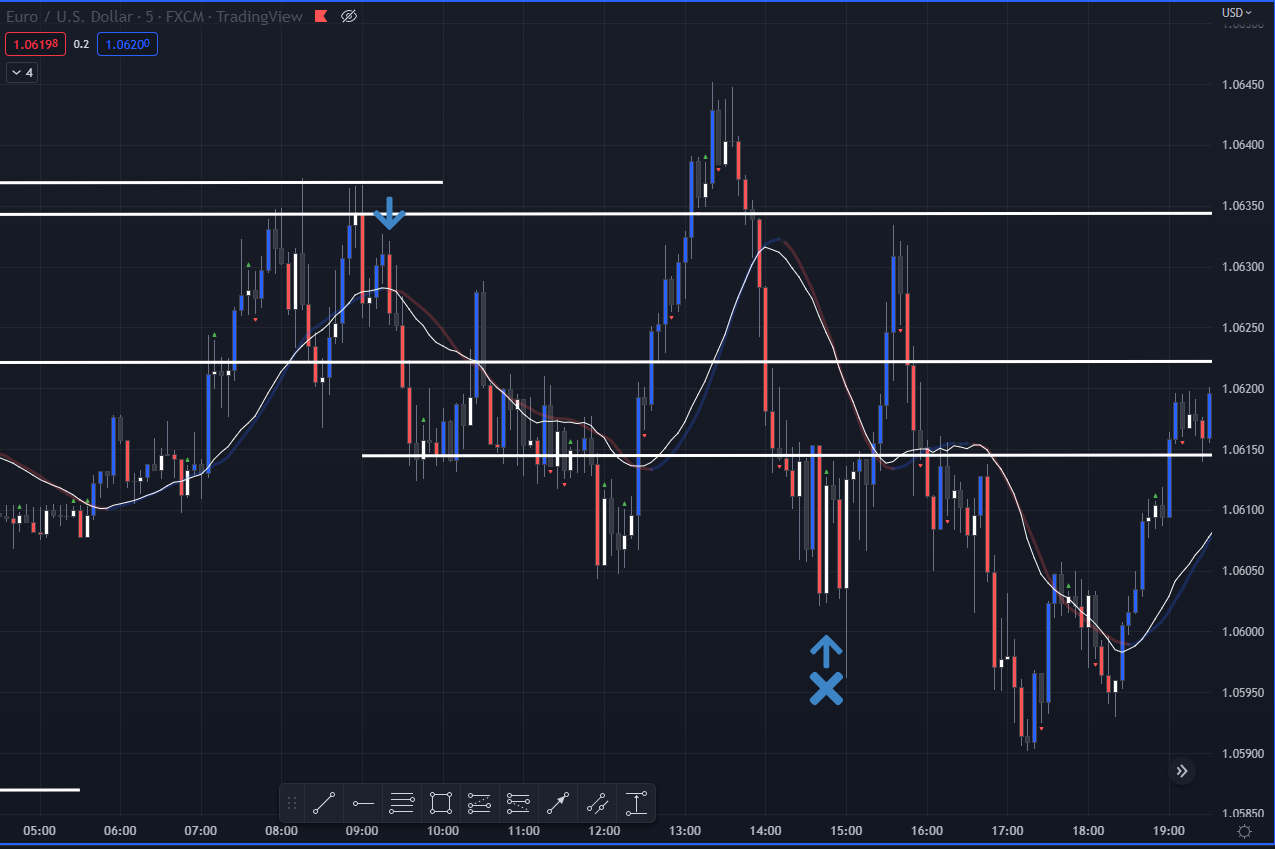Select the Trend Line drawing tool

(x=324, y=802)
